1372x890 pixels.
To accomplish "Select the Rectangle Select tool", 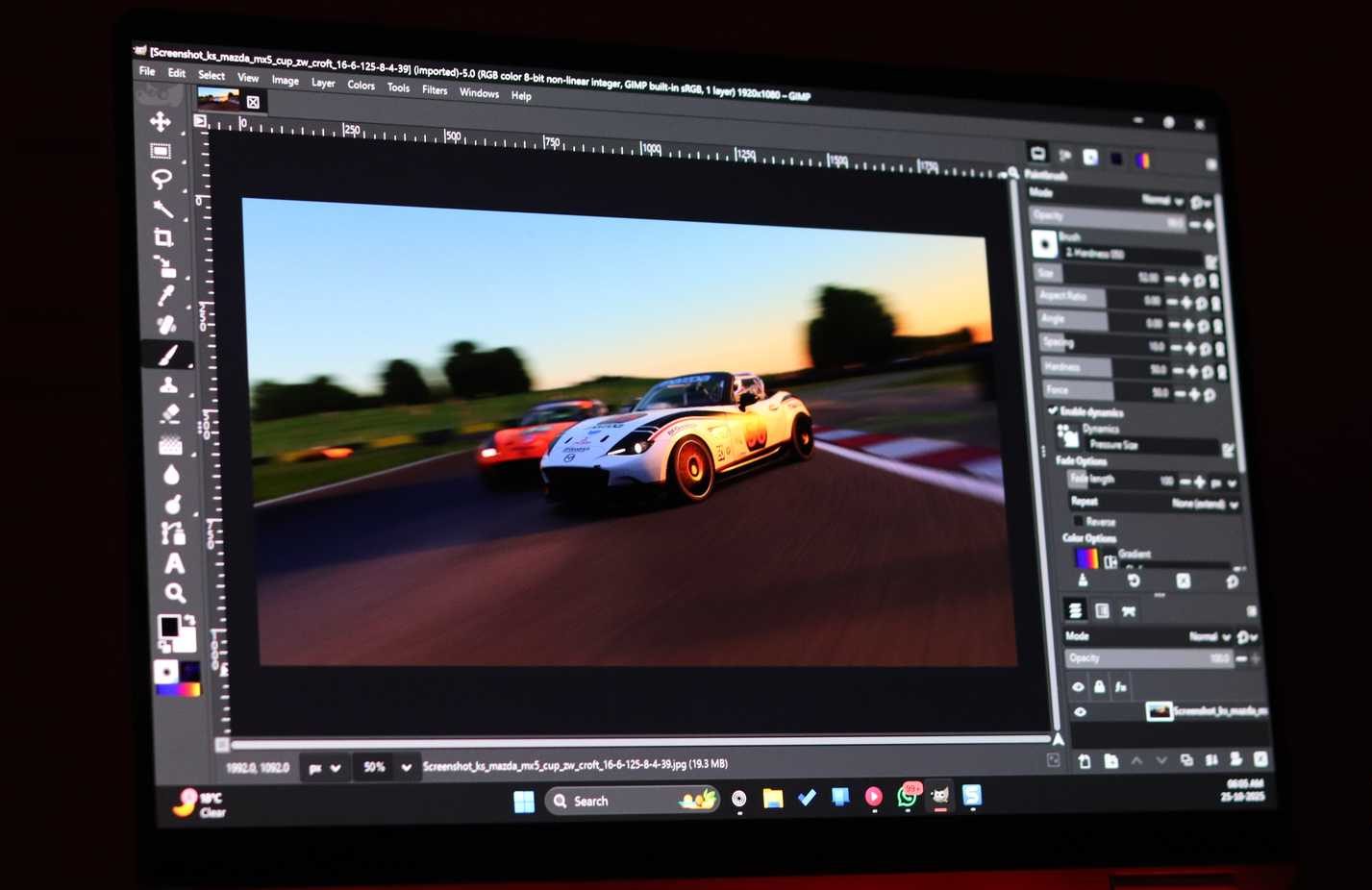I will (x=161, y=151).
